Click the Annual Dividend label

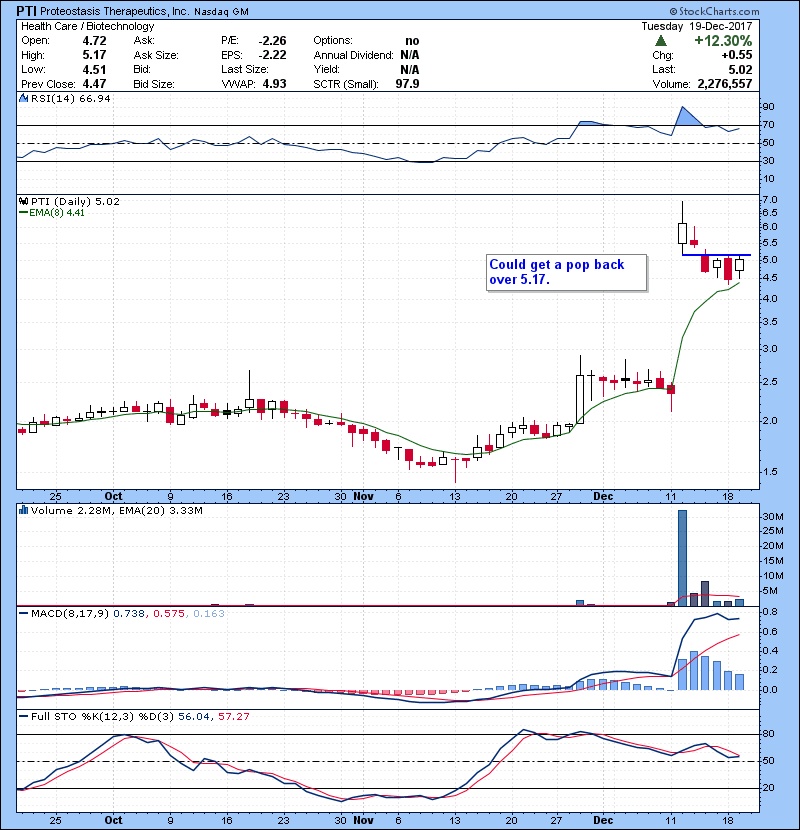point(353,55)
